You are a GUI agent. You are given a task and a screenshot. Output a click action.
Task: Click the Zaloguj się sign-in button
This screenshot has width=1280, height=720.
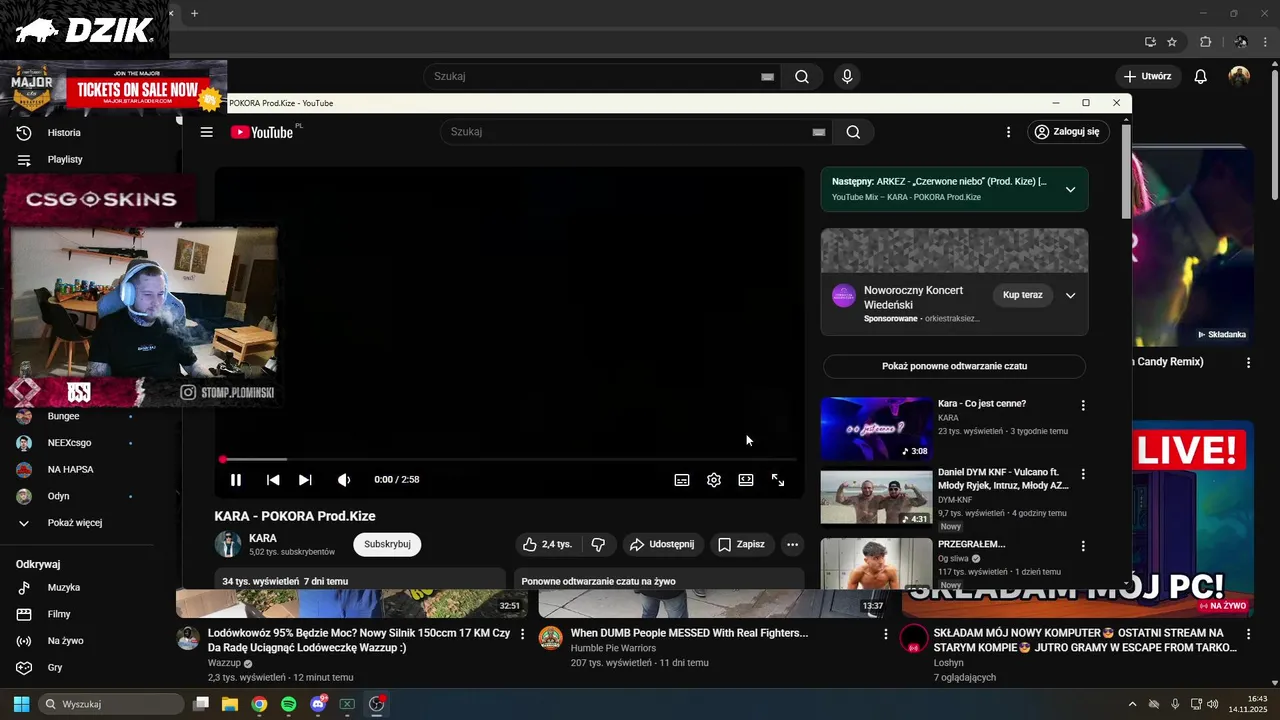[x=1068, y=132]
